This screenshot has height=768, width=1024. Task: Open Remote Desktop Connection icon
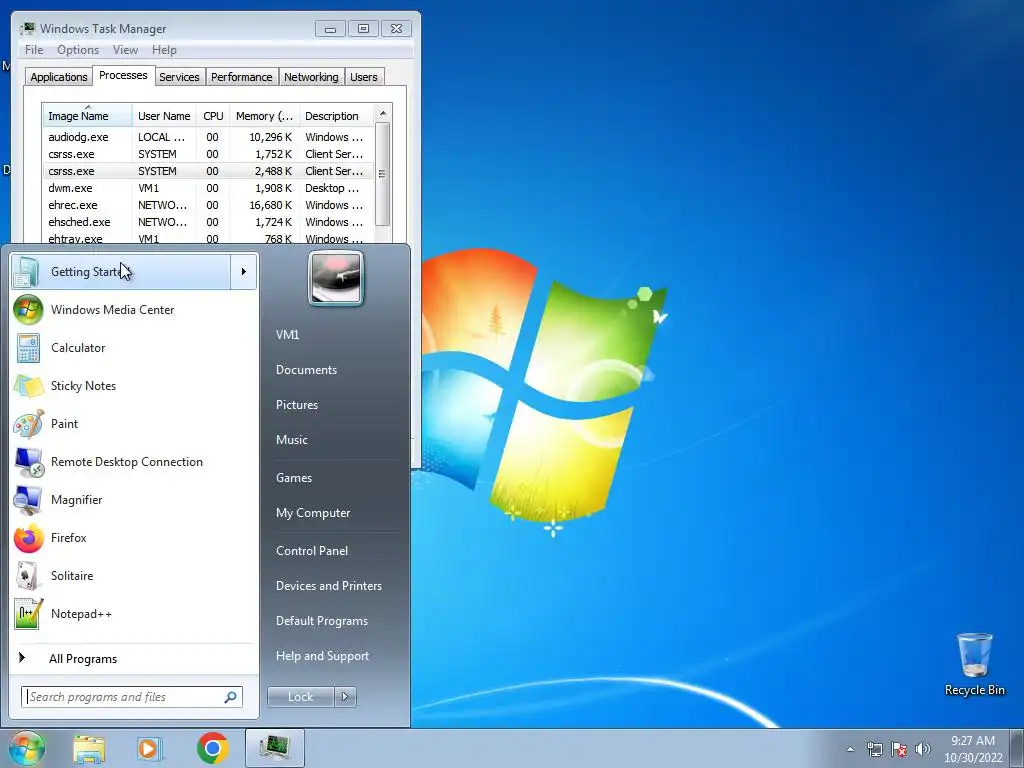28,462
